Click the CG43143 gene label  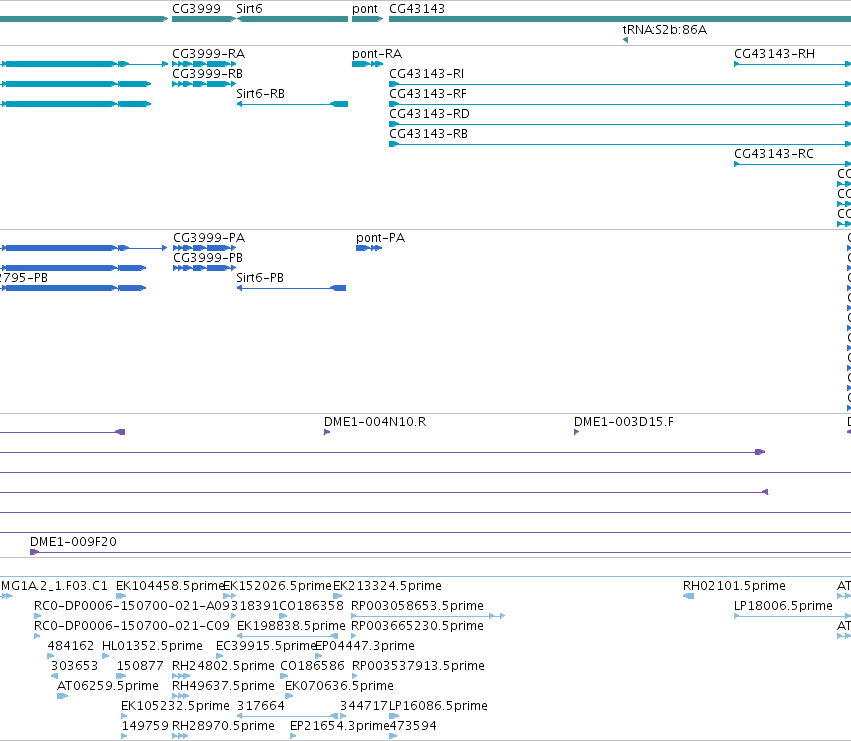click(417, 9)
